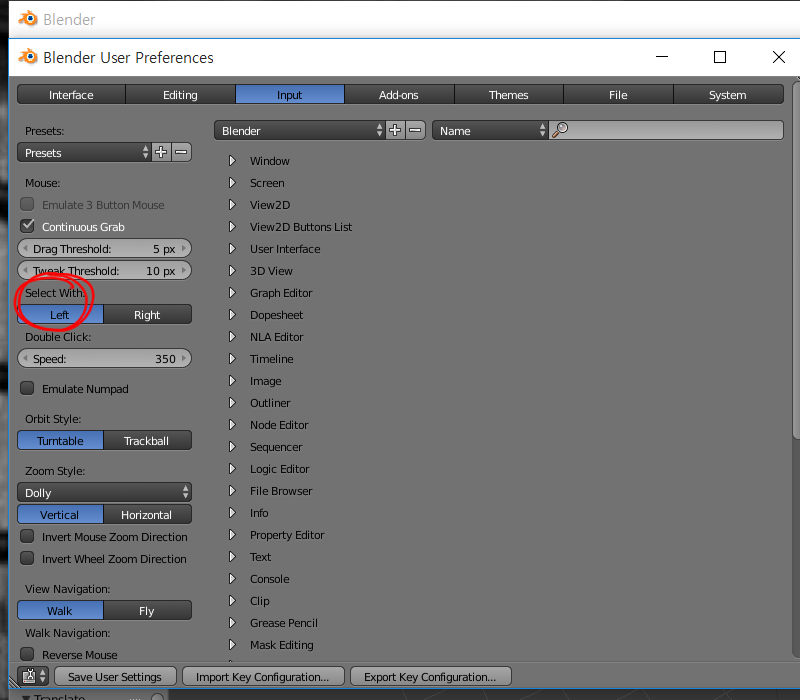Click Save User Settings button
The height and width of the screenshot is (700, 800).
(x=115, y=677)
